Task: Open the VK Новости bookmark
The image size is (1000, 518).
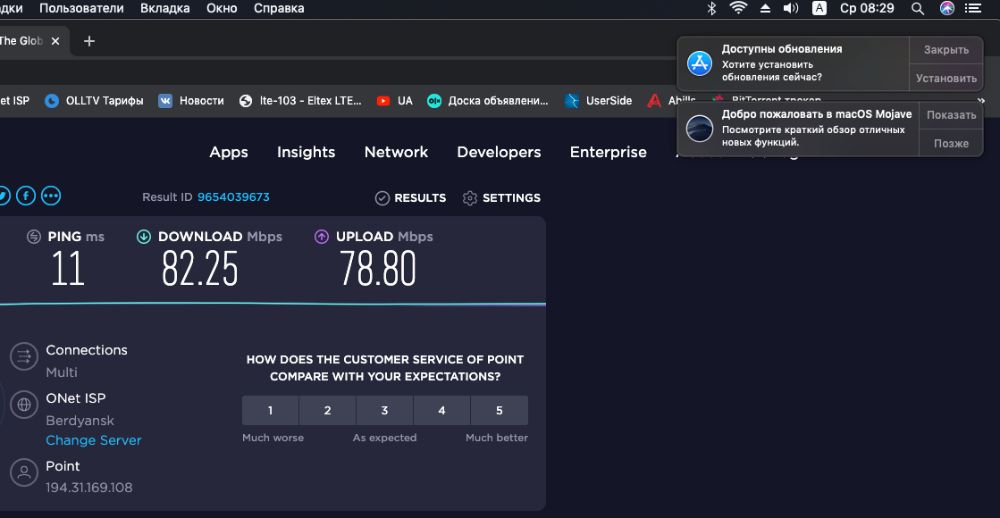Action: tap(191, 101)
